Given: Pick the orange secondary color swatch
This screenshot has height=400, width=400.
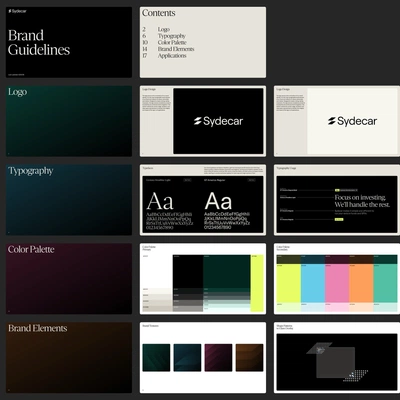Looking at the screenshot, I should point(361,283).
